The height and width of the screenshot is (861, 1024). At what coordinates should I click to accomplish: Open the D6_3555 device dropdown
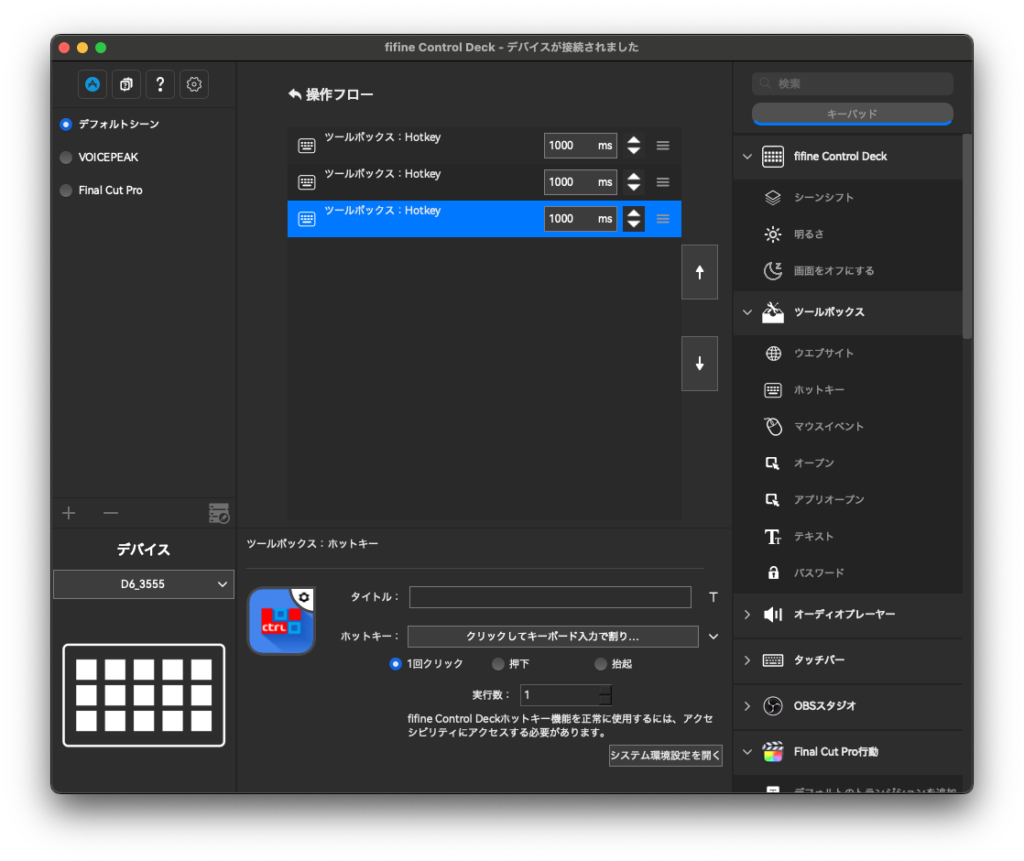143,584
